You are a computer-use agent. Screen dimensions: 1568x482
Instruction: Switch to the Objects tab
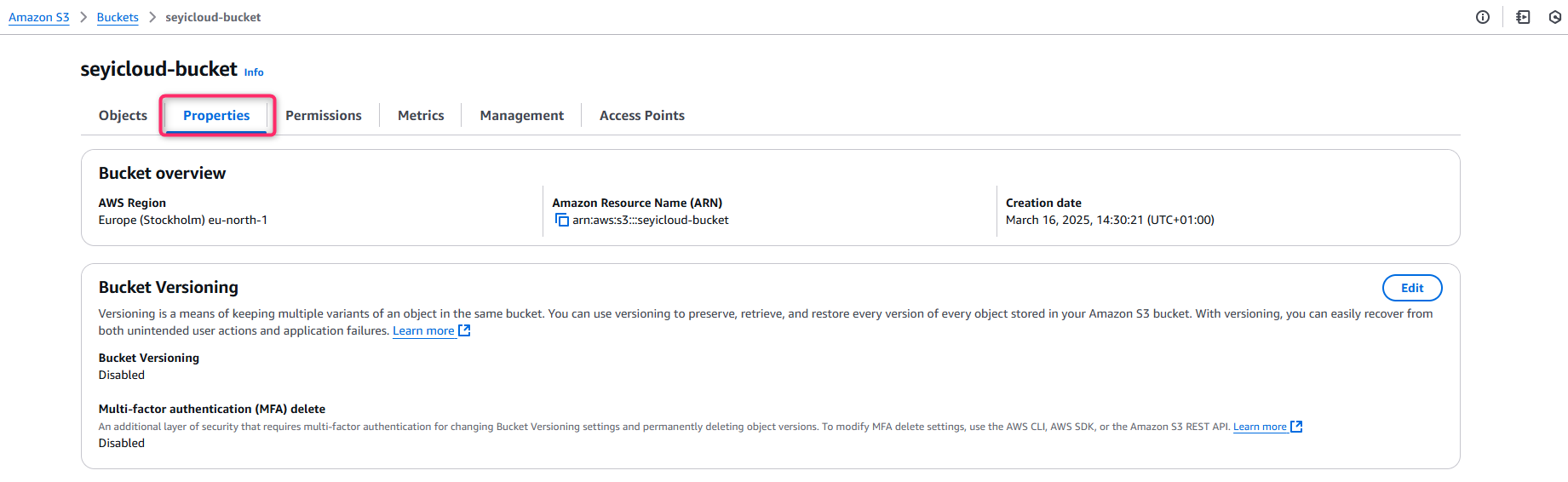[x=123, y=115]
